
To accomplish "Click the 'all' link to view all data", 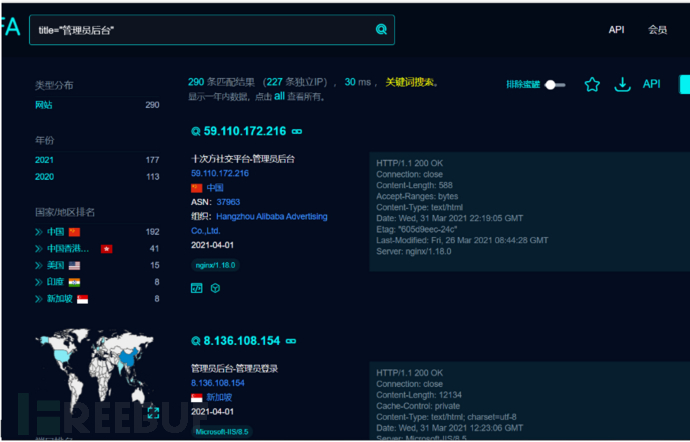I will click(x=280, y=97).
